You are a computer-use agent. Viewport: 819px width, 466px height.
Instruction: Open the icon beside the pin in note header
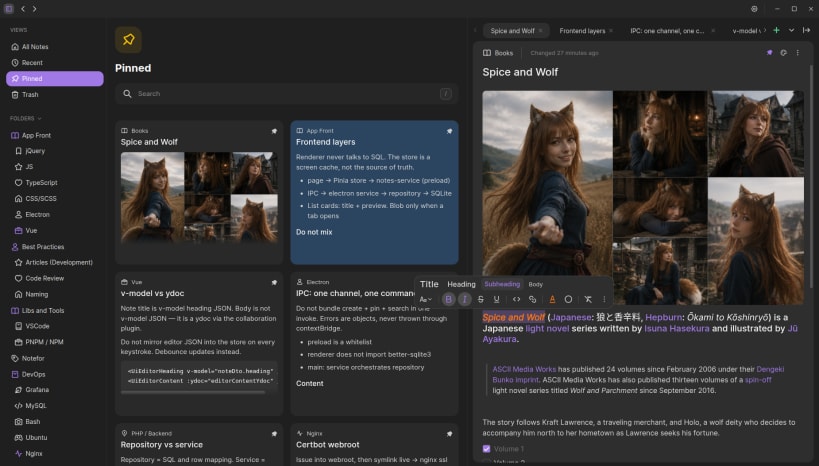click(x=783, y=53)
